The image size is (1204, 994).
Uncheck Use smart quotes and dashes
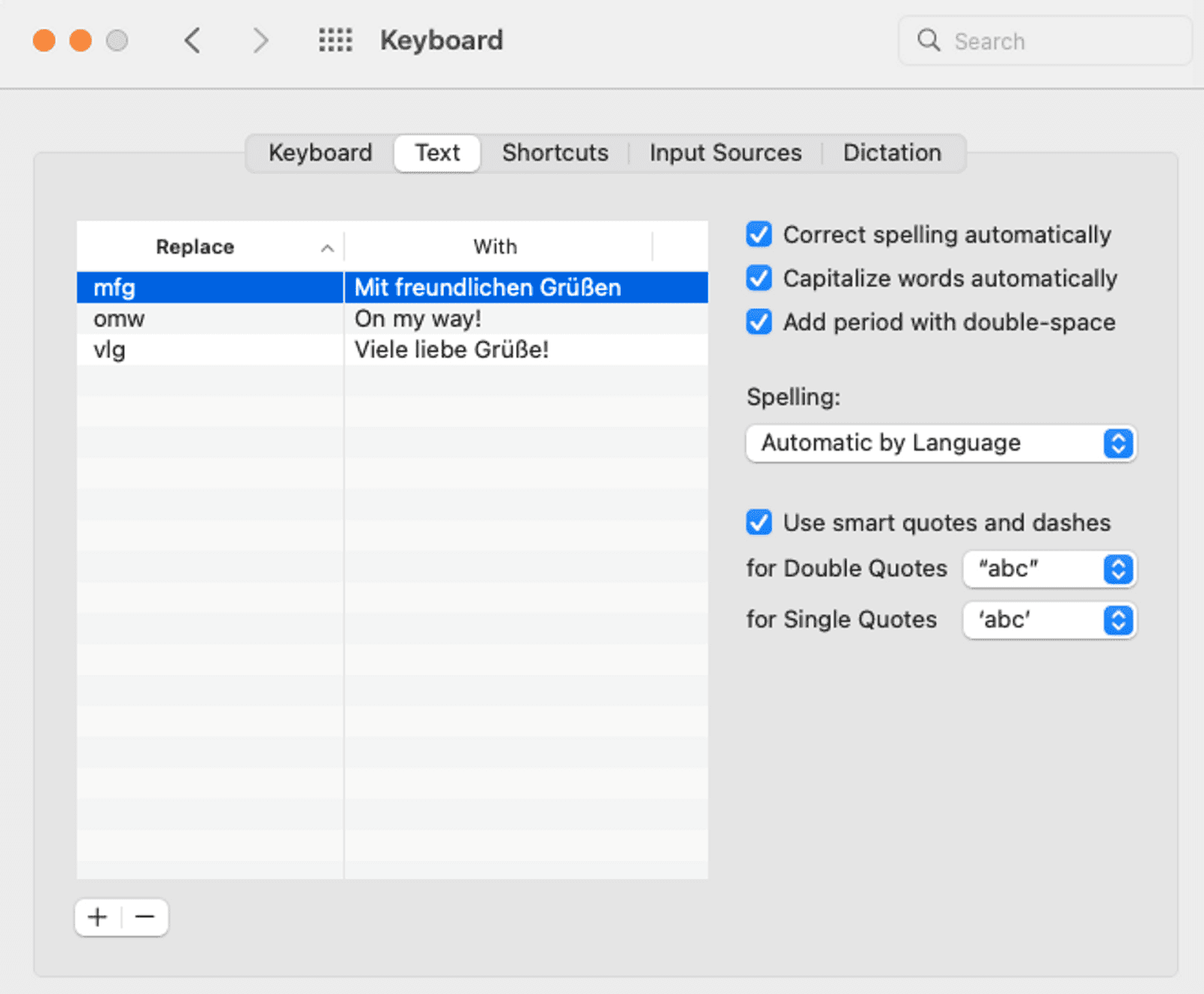pos(759,522)
